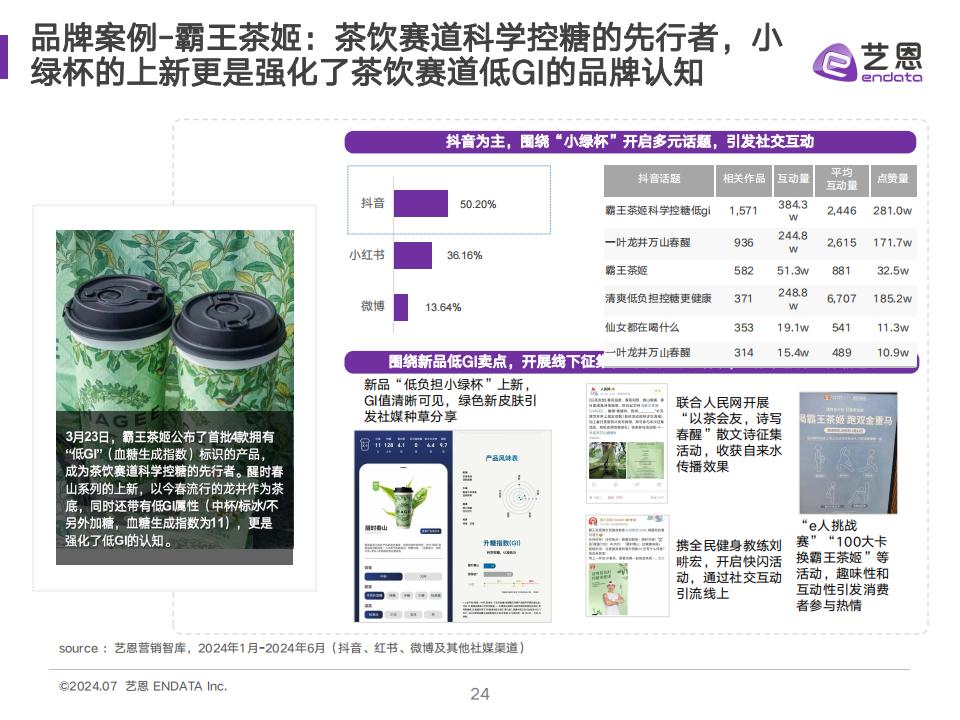Click the 抖音话题 table column header

click(659, 179)
